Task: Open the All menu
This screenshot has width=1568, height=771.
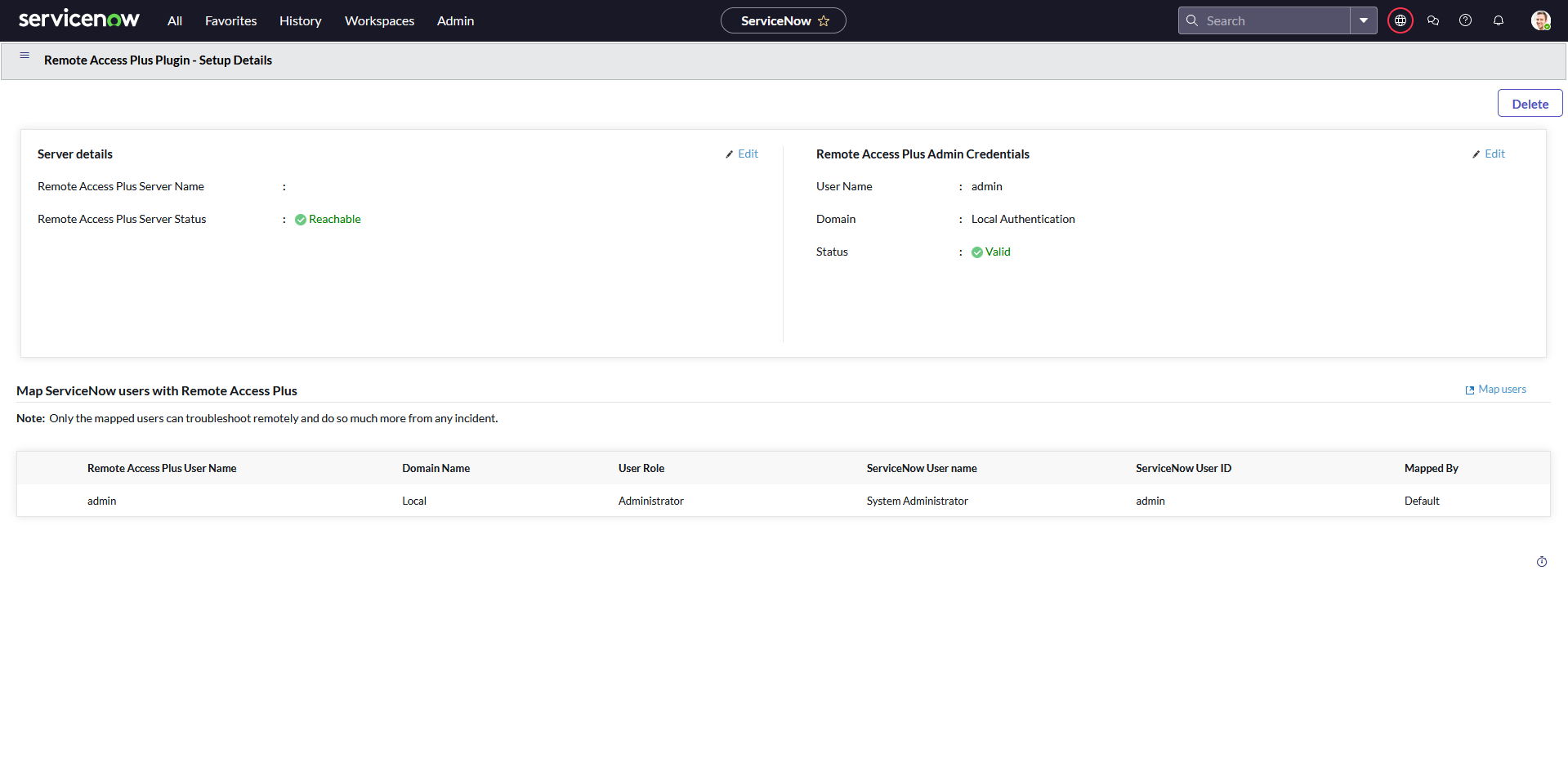Action: (x=175, y=20)
